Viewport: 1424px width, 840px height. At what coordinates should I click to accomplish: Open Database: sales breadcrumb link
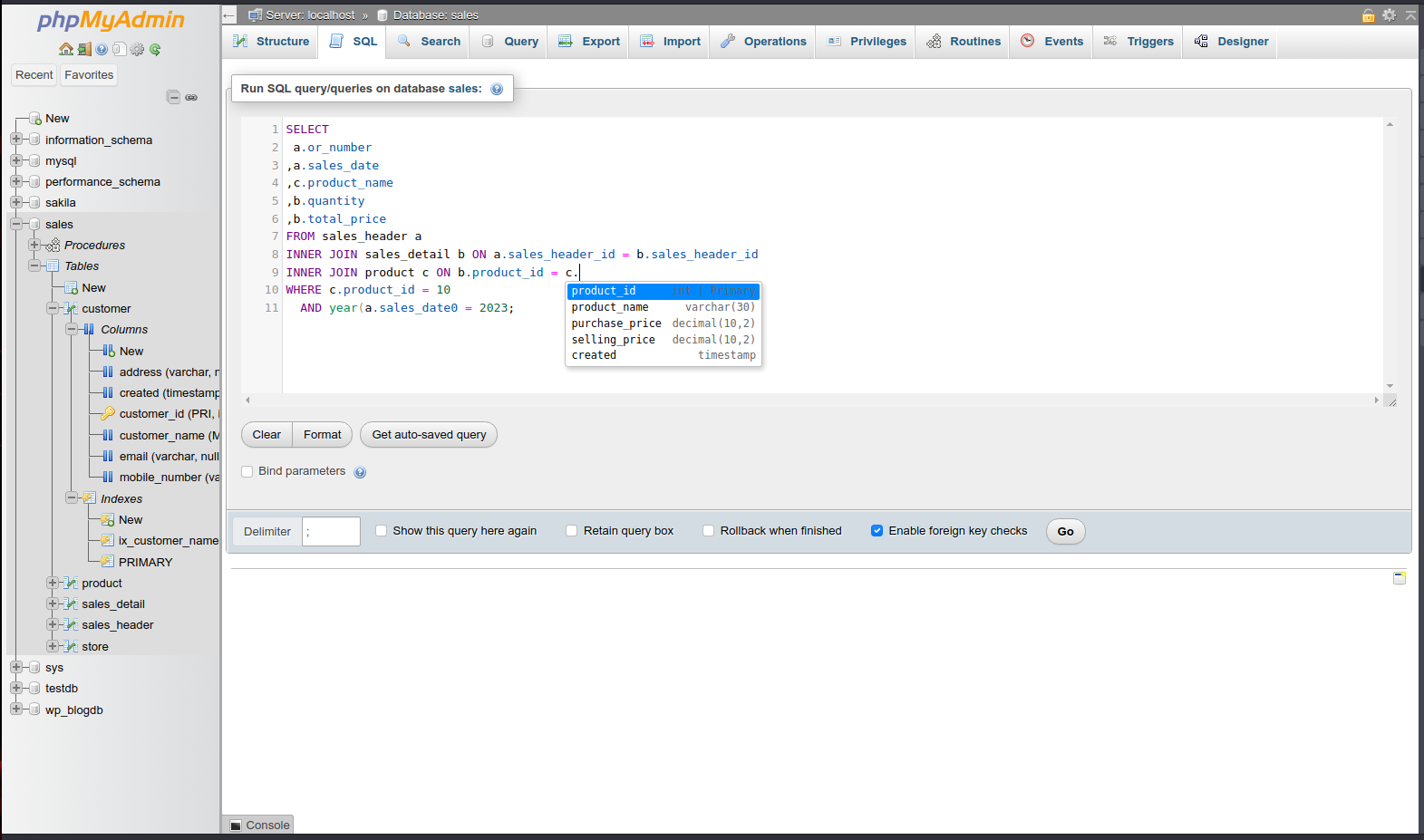pos(435,15)
